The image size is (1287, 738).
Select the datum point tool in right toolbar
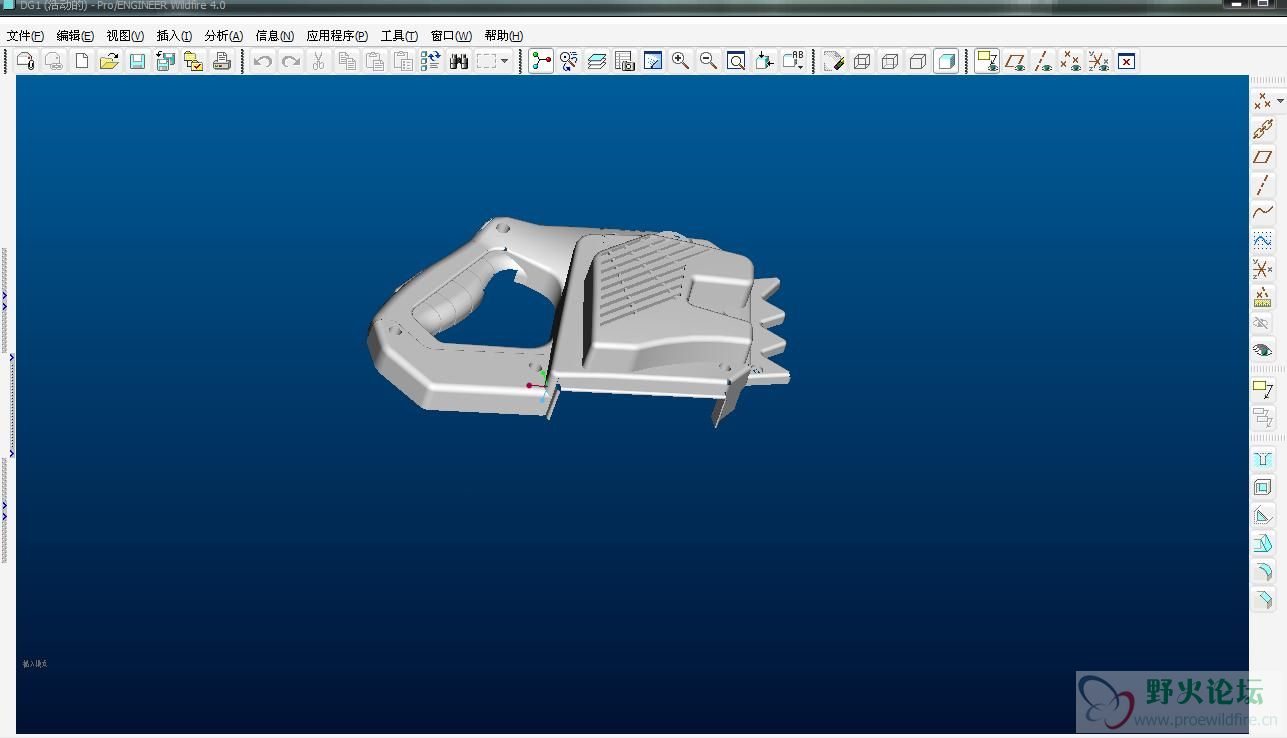1262,101
